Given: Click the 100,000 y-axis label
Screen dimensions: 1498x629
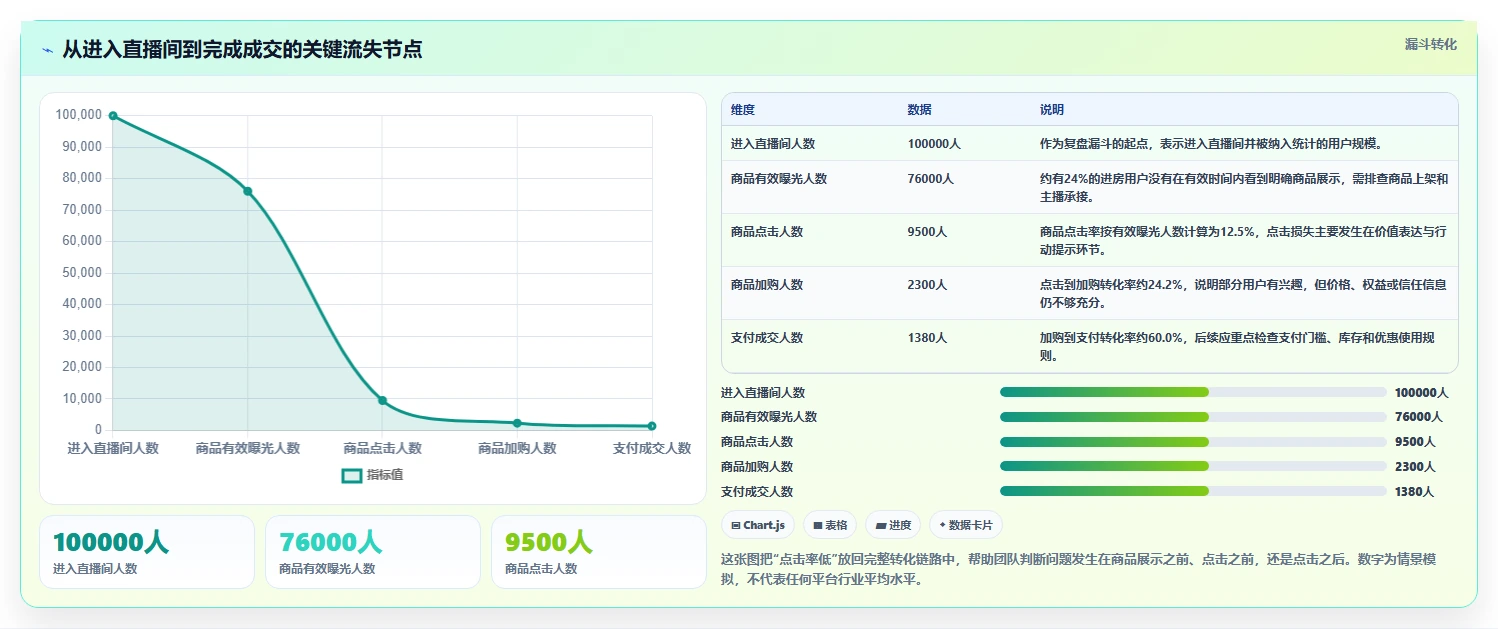Looking at the screenshot, I should pyautogui.click(x=79, y=115).
